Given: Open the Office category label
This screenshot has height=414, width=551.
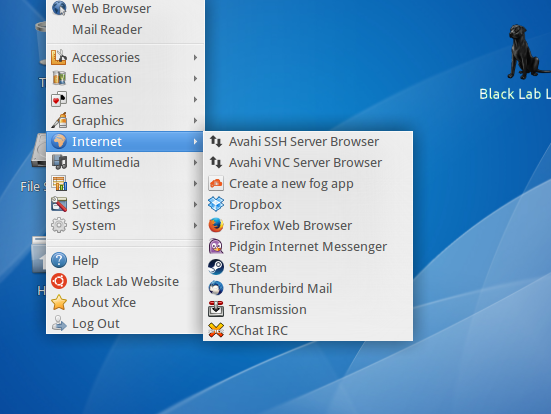Looking at the screenshot, I should (x=89, y=183).
